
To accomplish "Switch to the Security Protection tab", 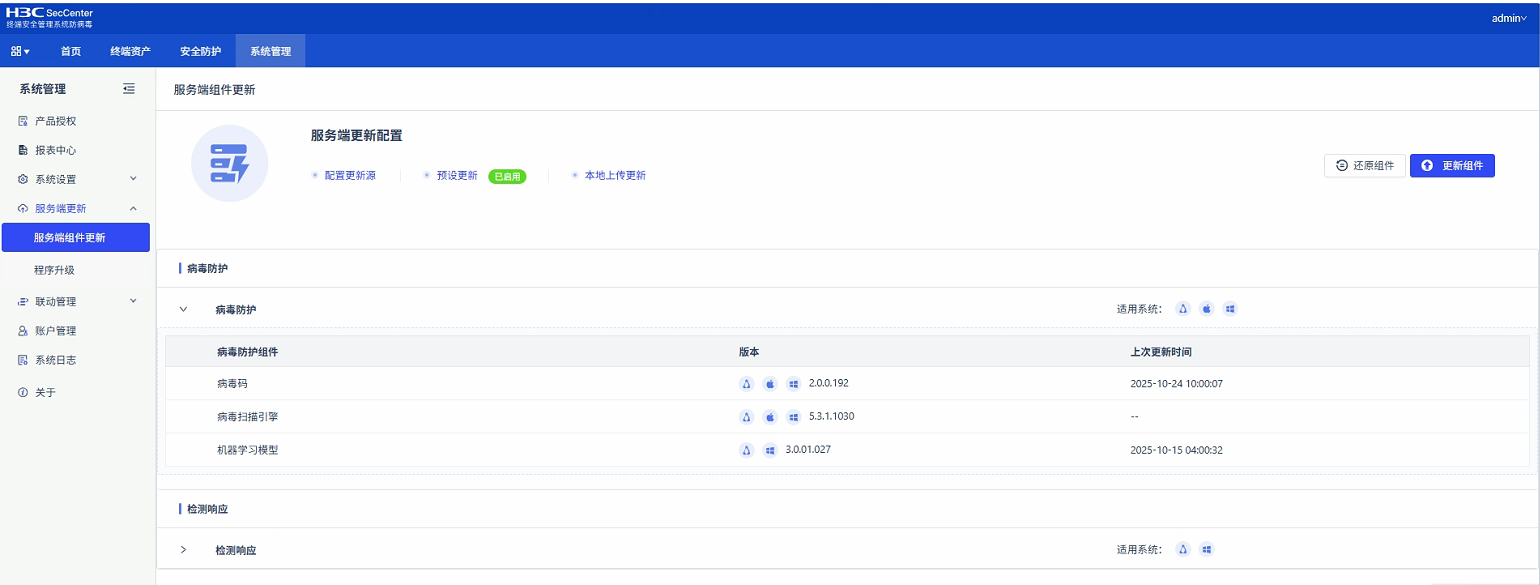I will coord(200,51).
